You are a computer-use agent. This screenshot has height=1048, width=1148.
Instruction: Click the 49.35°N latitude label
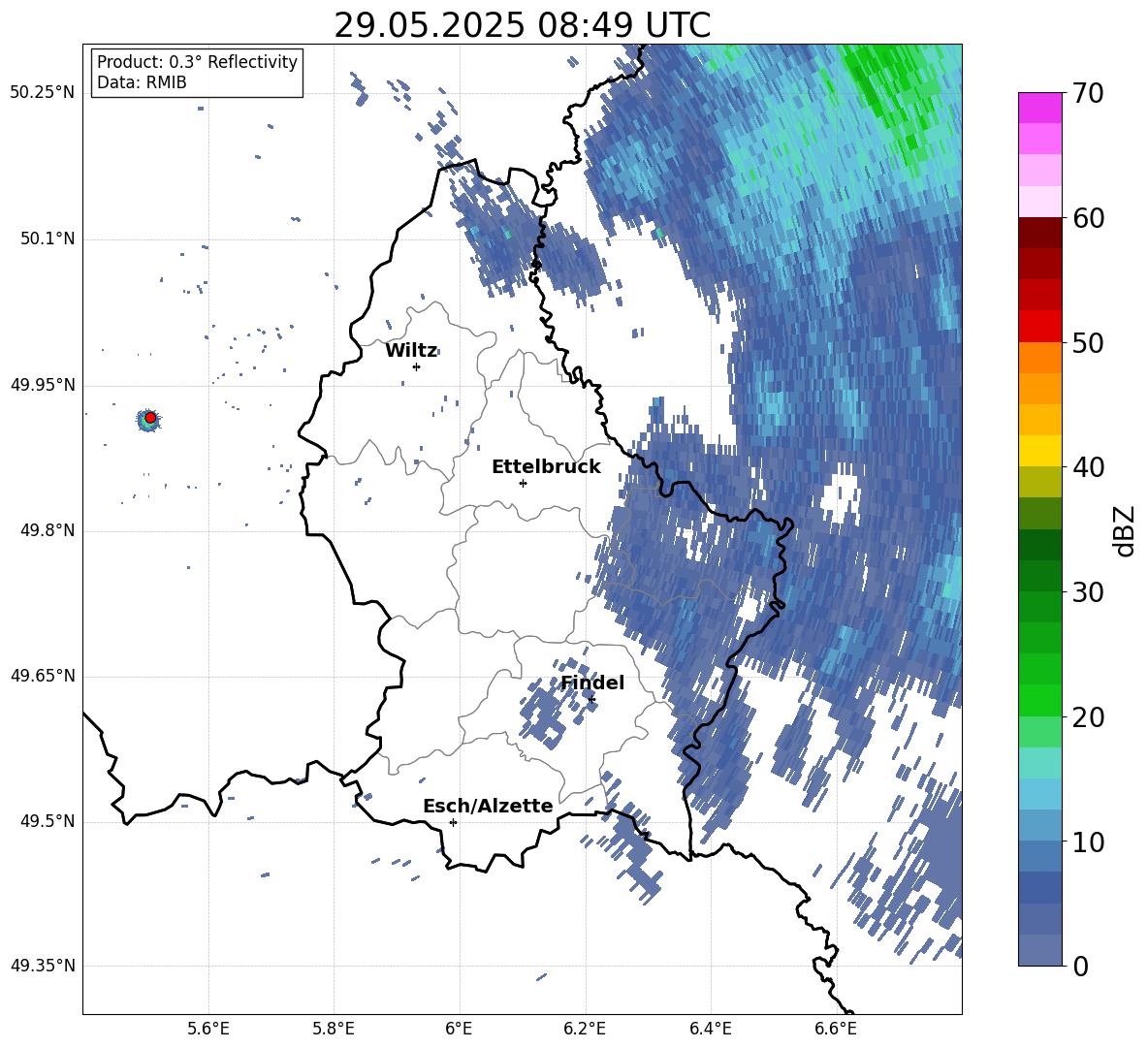(43, 966)
